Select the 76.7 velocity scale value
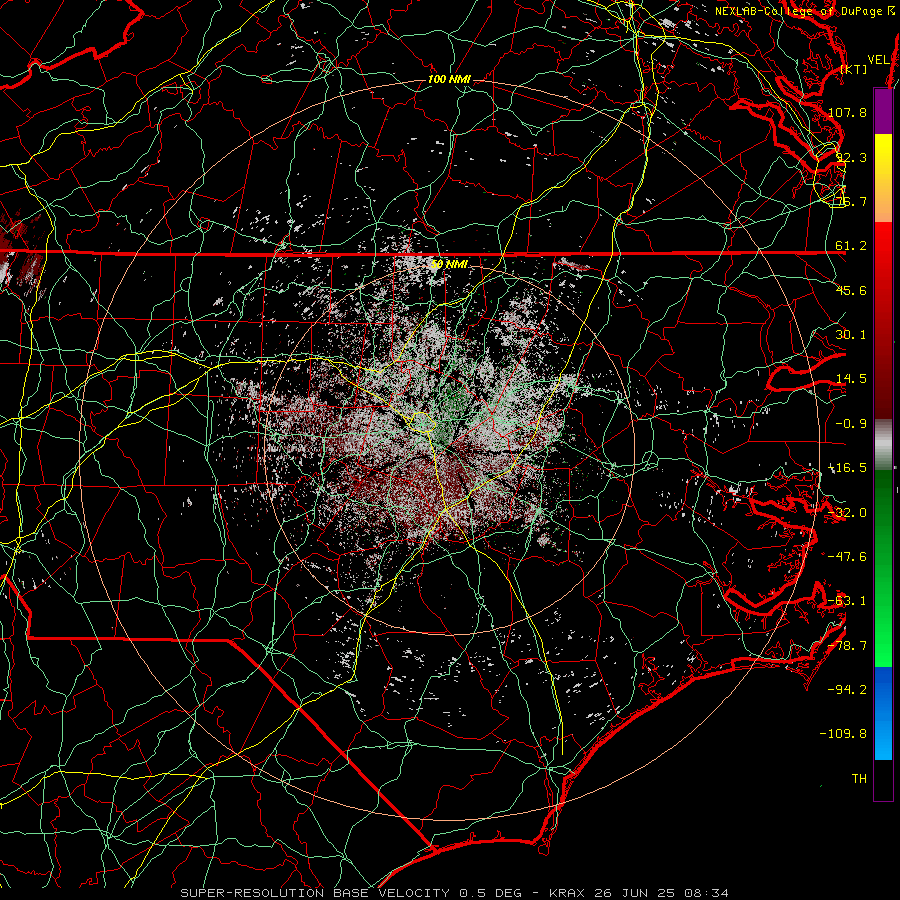 point(851,201)
